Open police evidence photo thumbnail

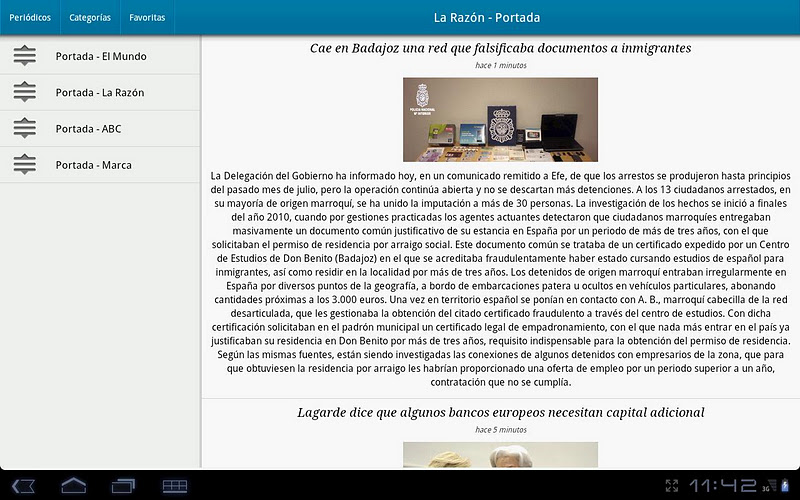501,119
